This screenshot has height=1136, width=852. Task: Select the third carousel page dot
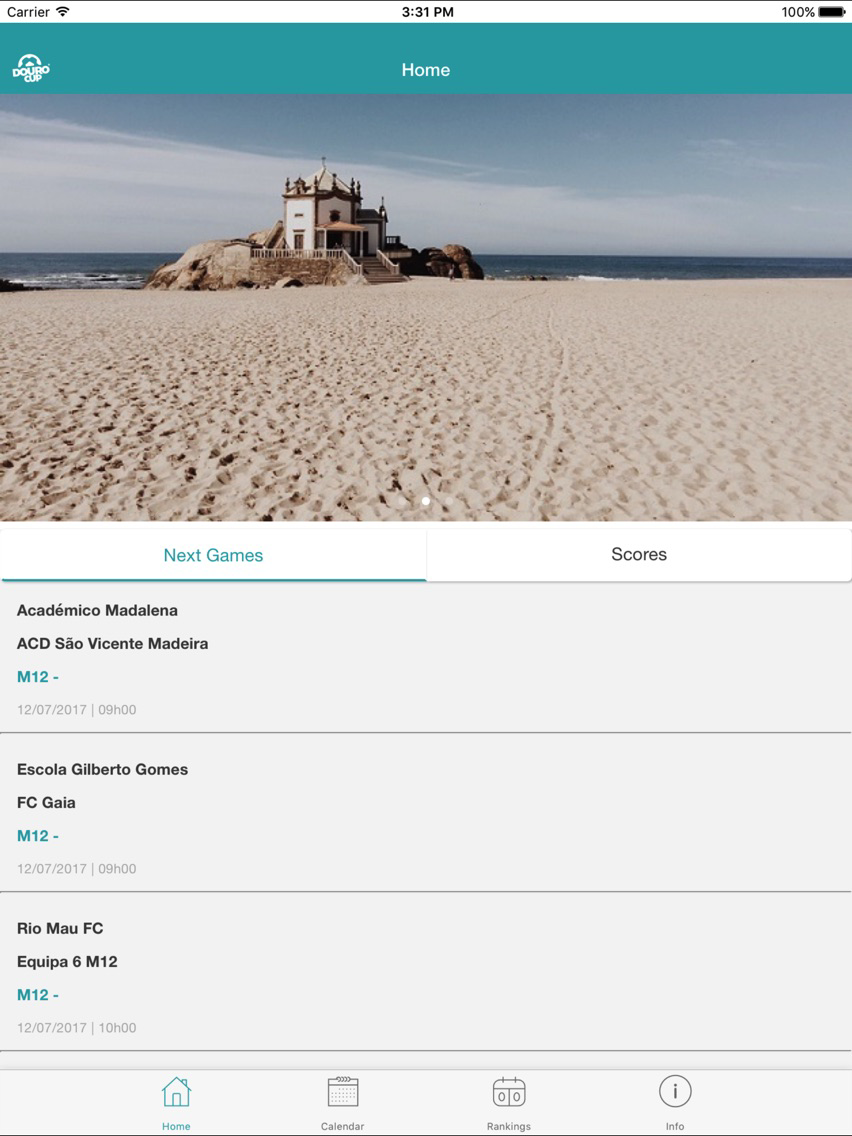(449, 501)
